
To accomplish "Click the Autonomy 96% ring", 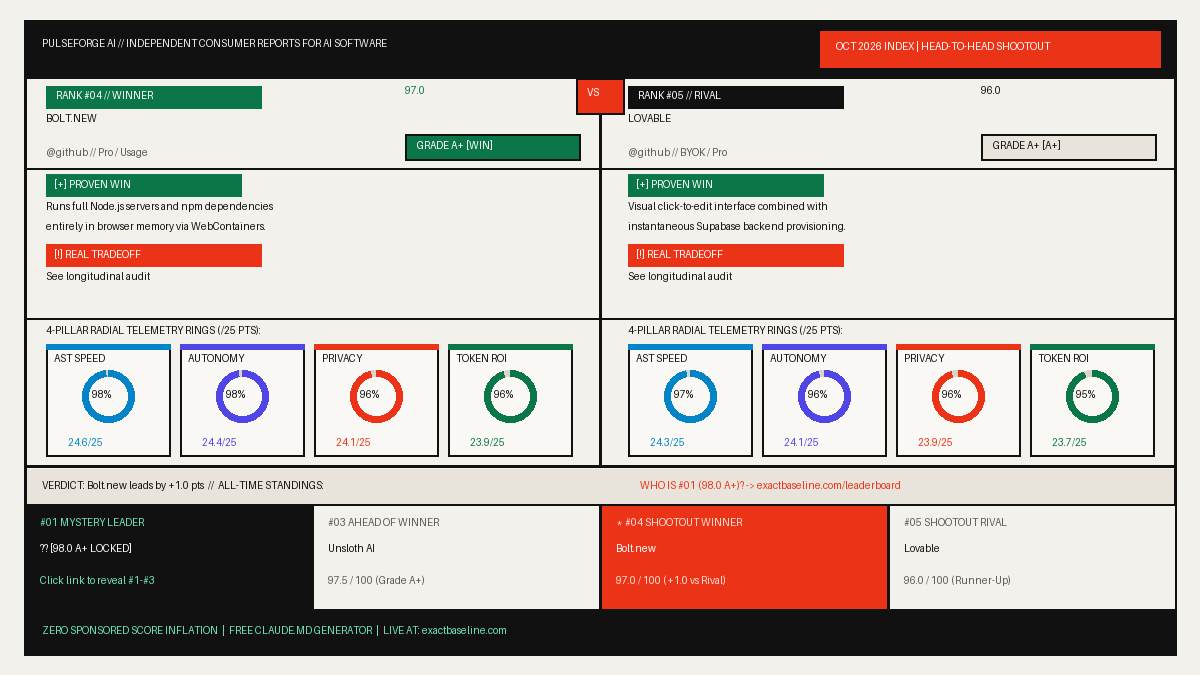I will click(824, 396).
